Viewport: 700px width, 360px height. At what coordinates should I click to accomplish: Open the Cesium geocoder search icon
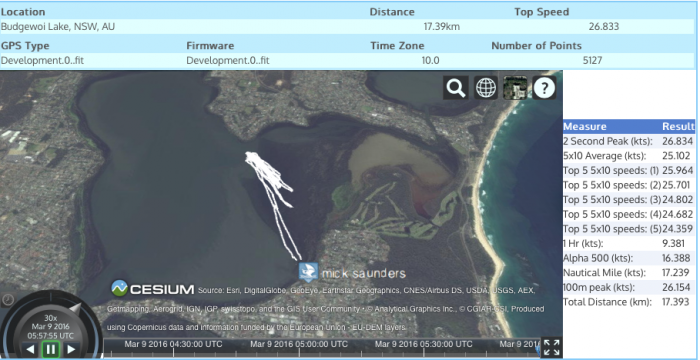click(455, 88)
